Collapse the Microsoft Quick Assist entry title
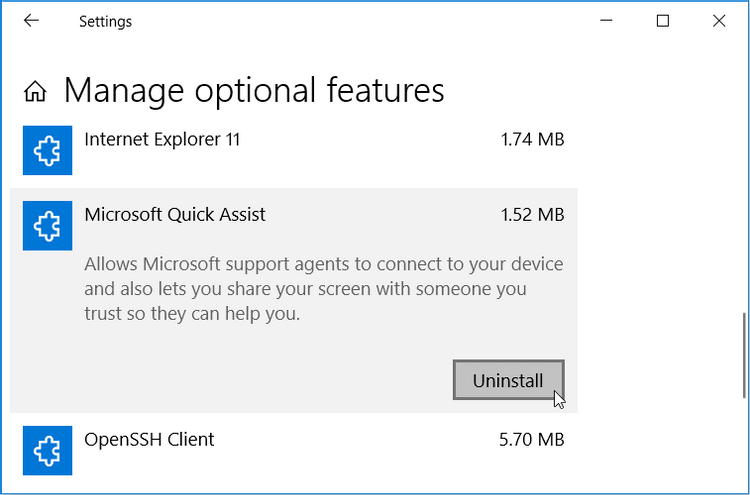 tap(175, 215)
